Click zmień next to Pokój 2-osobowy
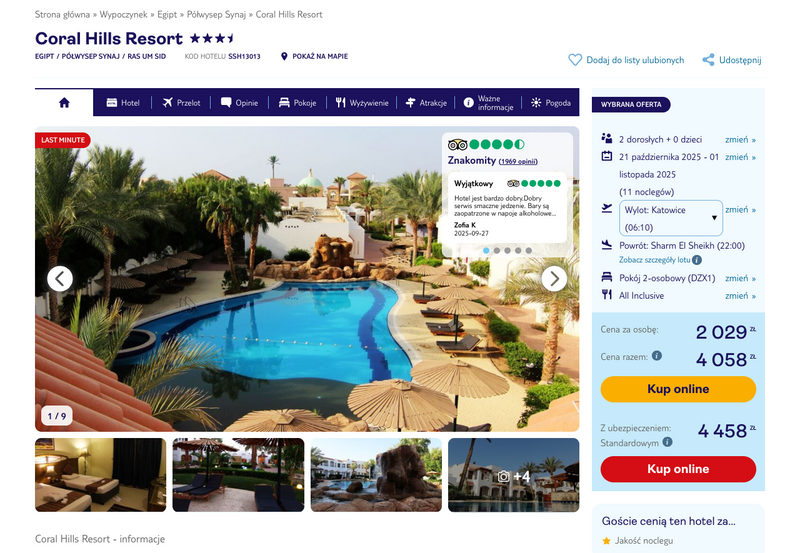The width and height of the screenshot is (800, 553). [x=740, y=278]
